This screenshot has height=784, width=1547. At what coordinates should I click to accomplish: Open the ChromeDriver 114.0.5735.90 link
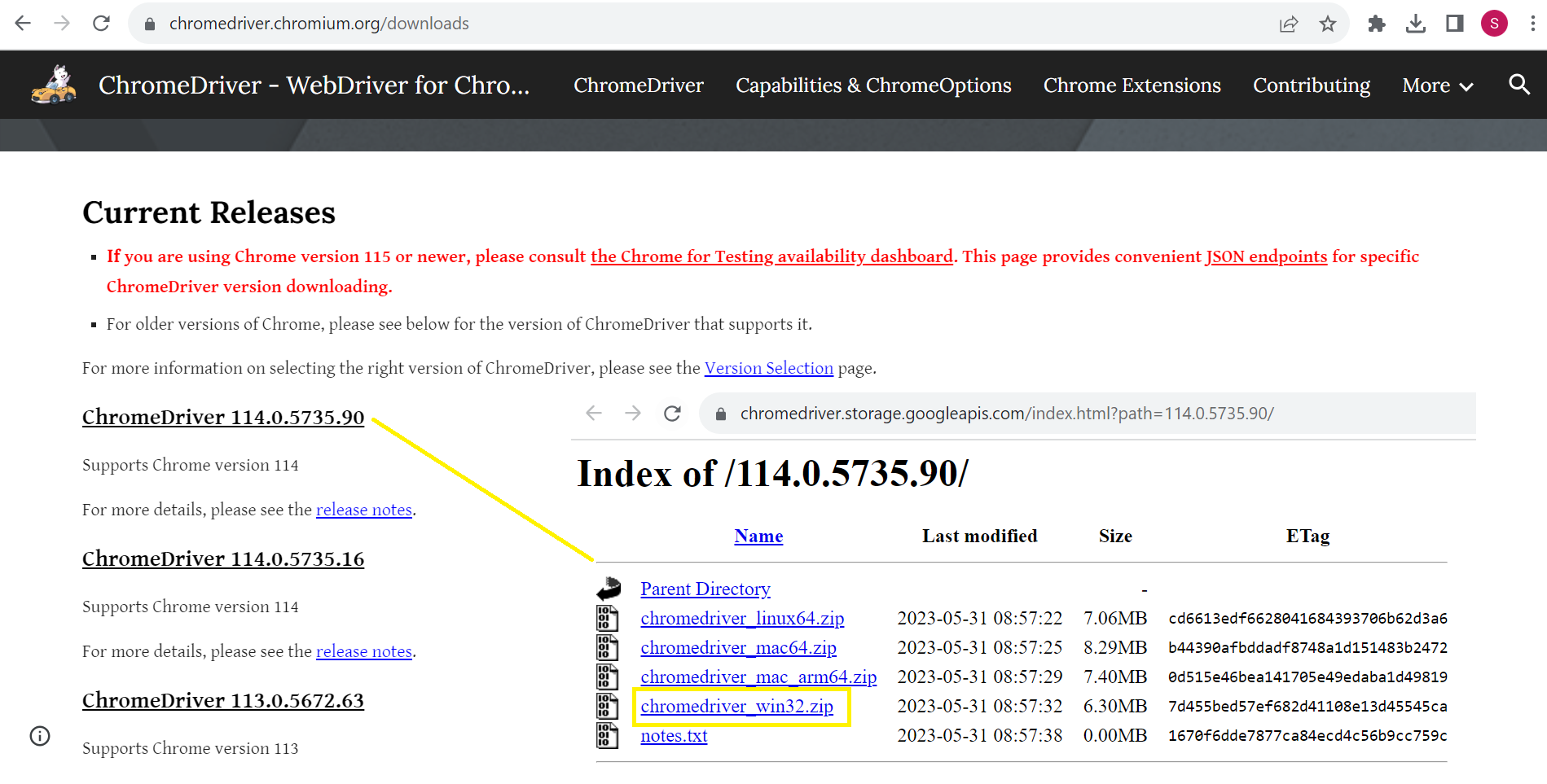point(223,417)
